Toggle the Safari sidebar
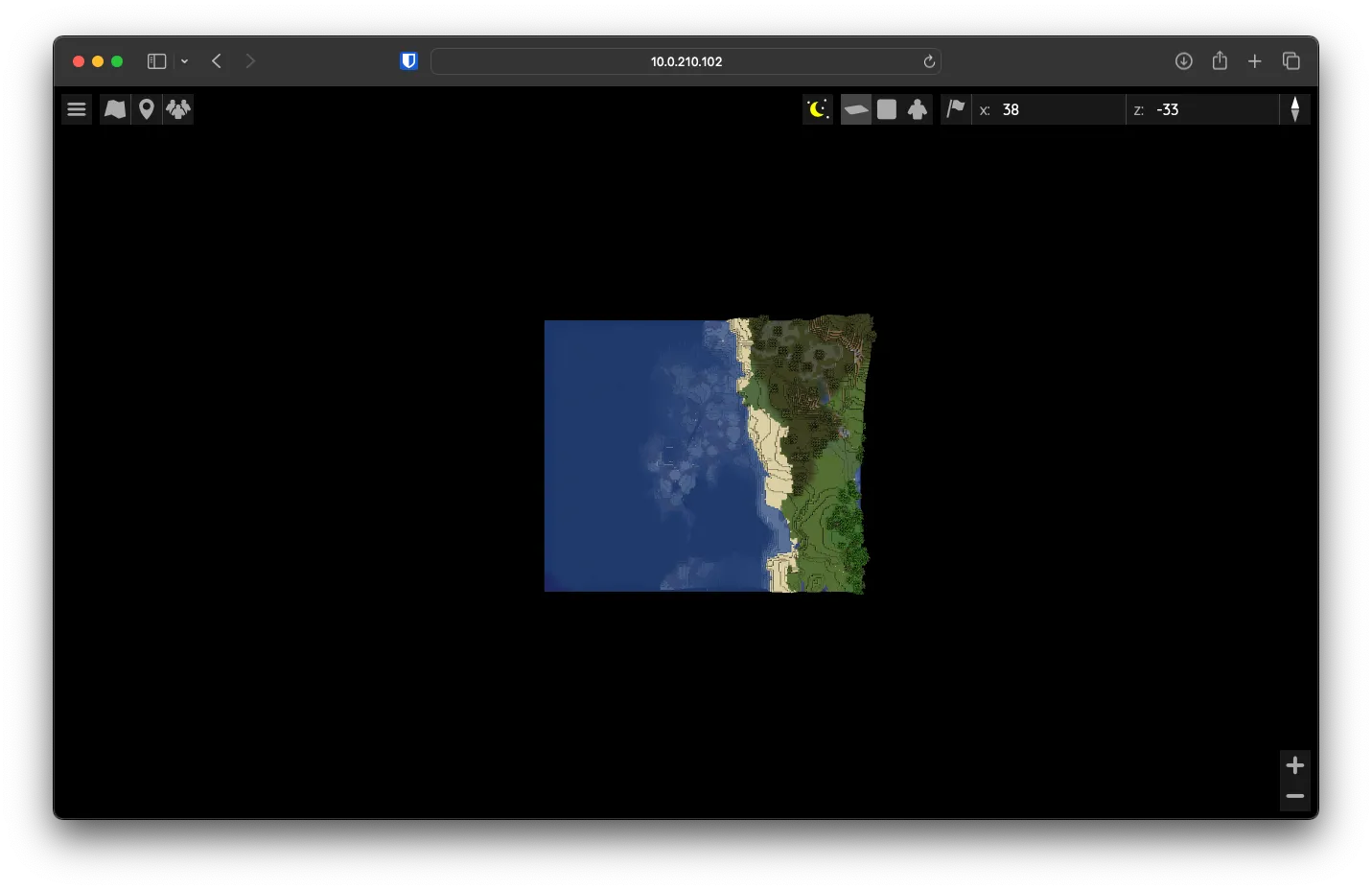The height and width of the screenshot is (890, 1372). [x=156, y=61]
